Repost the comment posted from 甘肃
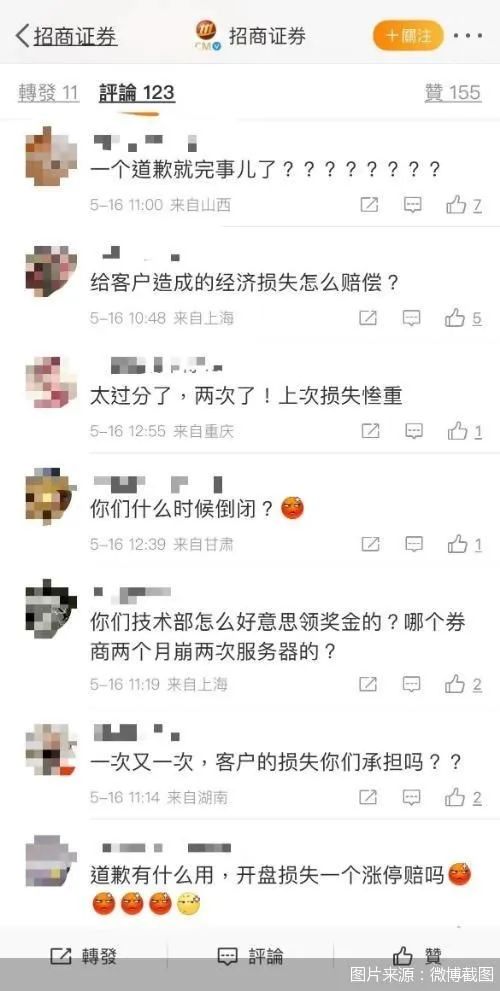Image resolution: width=500 pixels, height=991 pixels. pyautogui.click(x=370, y=544)
